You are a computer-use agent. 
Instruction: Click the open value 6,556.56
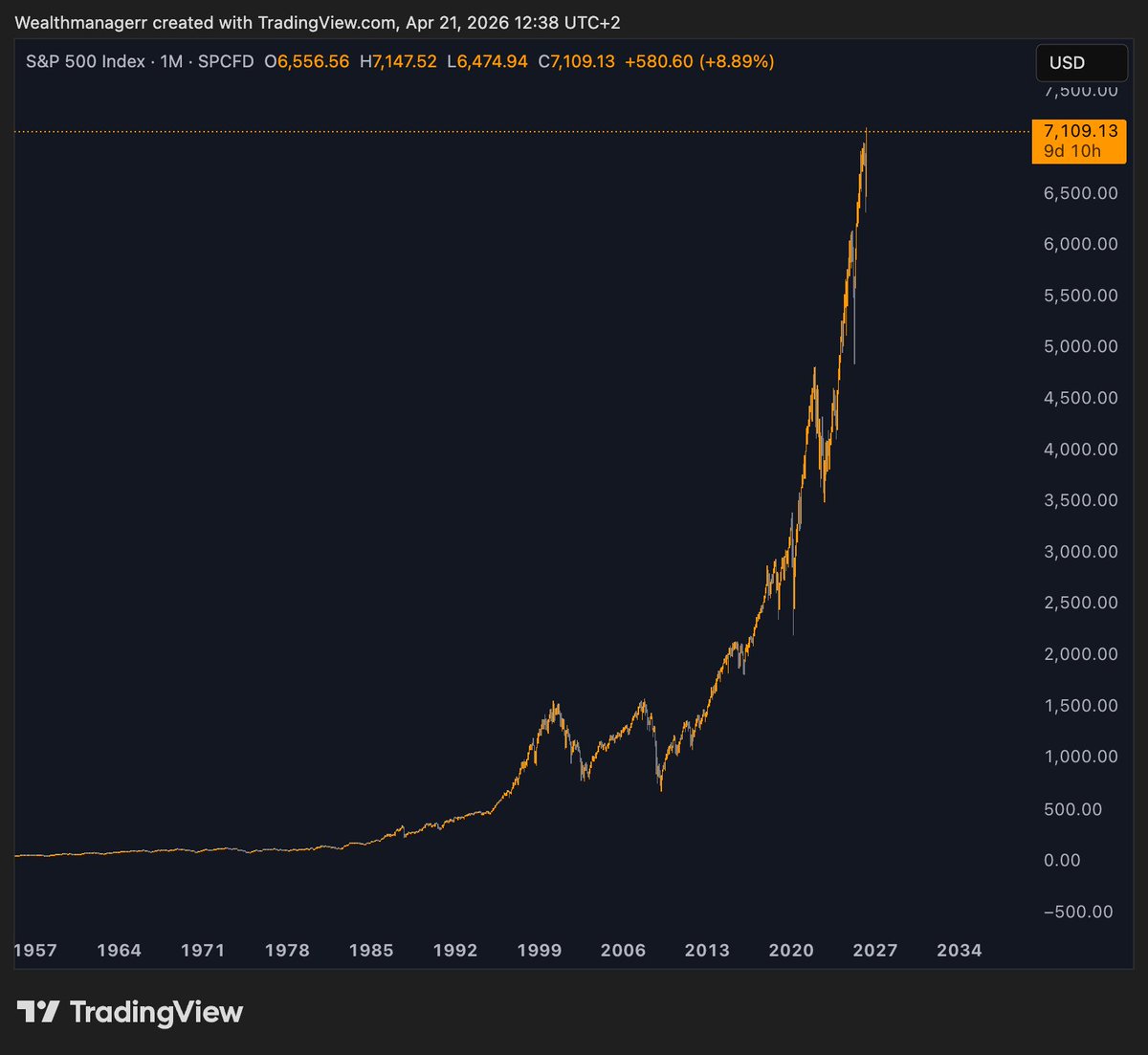point(314,62)
